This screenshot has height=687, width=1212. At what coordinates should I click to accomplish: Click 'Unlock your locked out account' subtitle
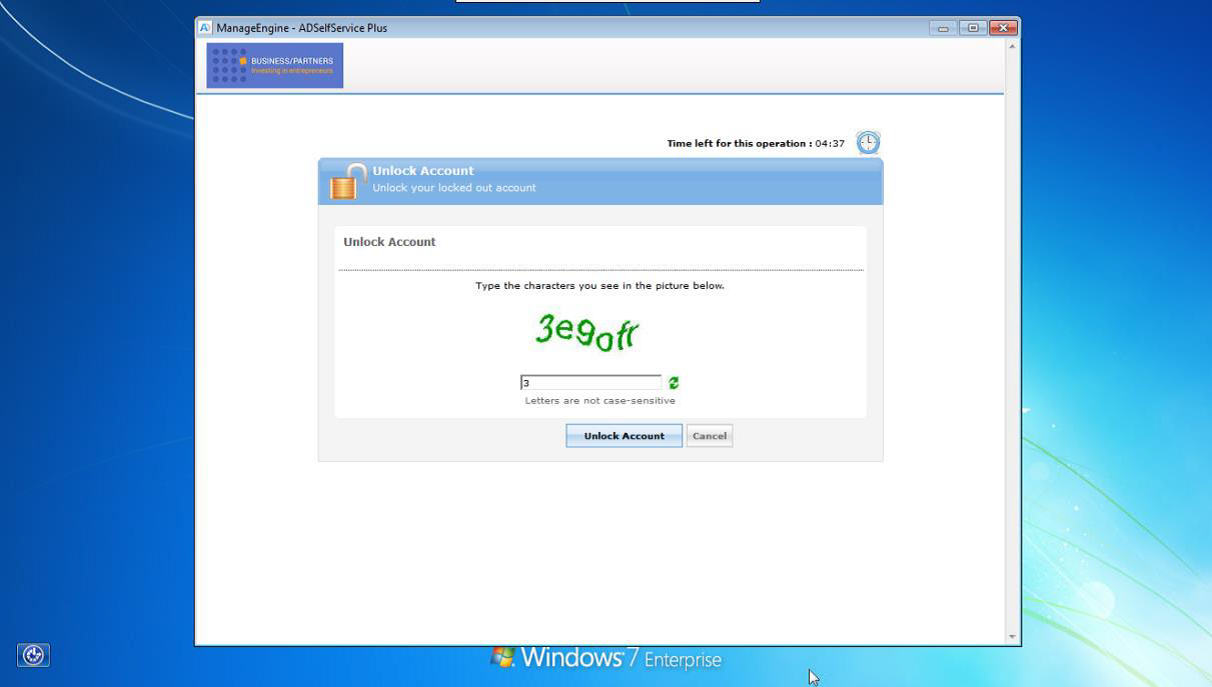coord(454,188)
